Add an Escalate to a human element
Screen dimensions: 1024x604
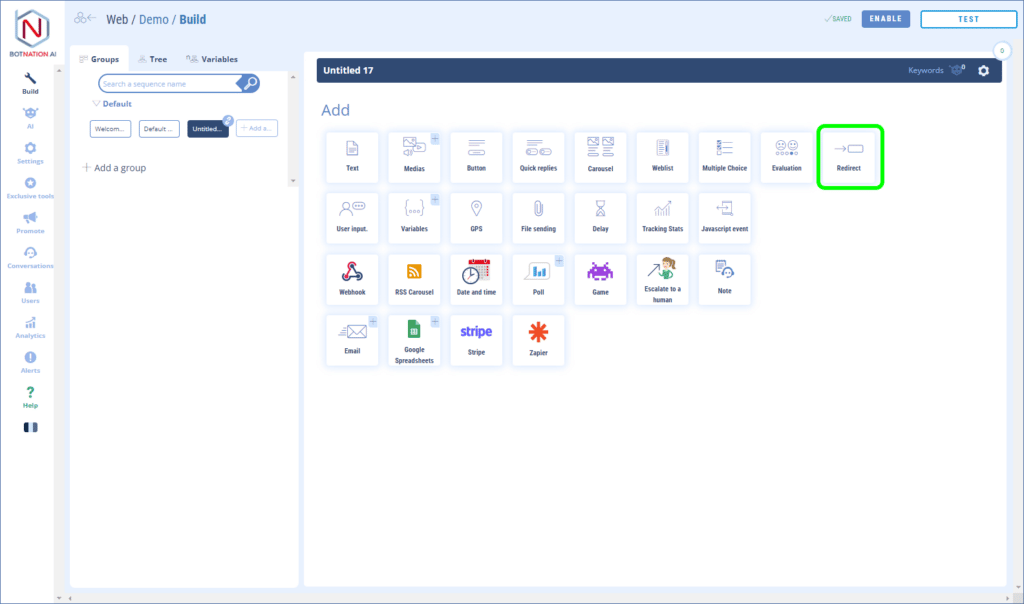click(x=662, y=279)
